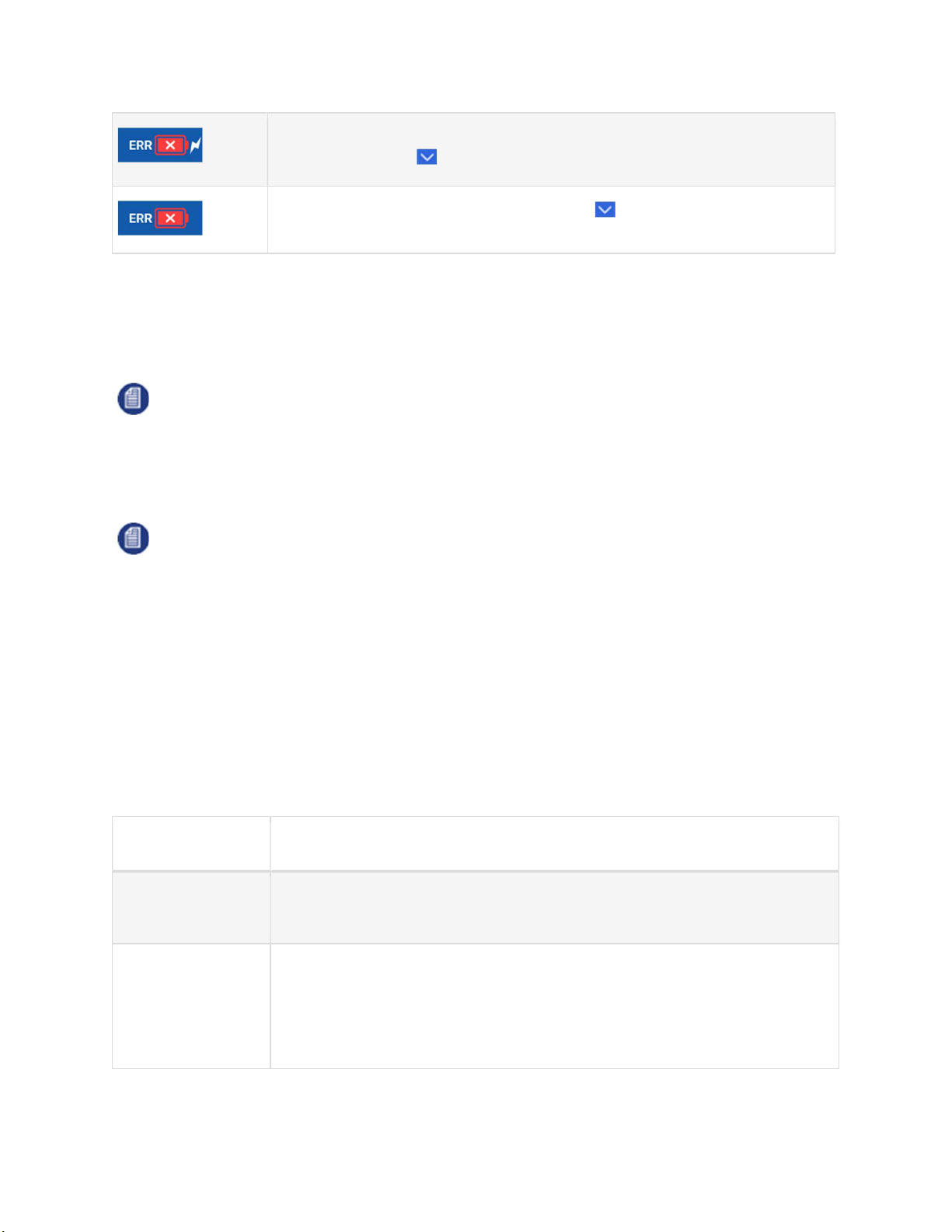This screenshot has height=1232, width=952.
Task: Click the top-left cell of the bottom table
Action: click(191, 843)
